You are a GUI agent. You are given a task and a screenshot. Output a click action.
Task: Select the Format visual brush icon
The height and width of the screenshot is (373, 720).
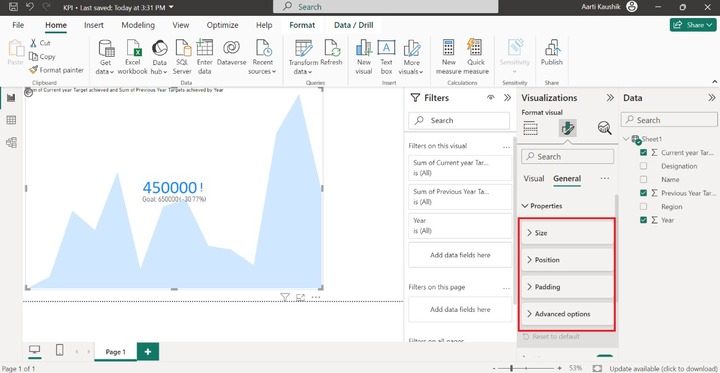coord(568,129)
